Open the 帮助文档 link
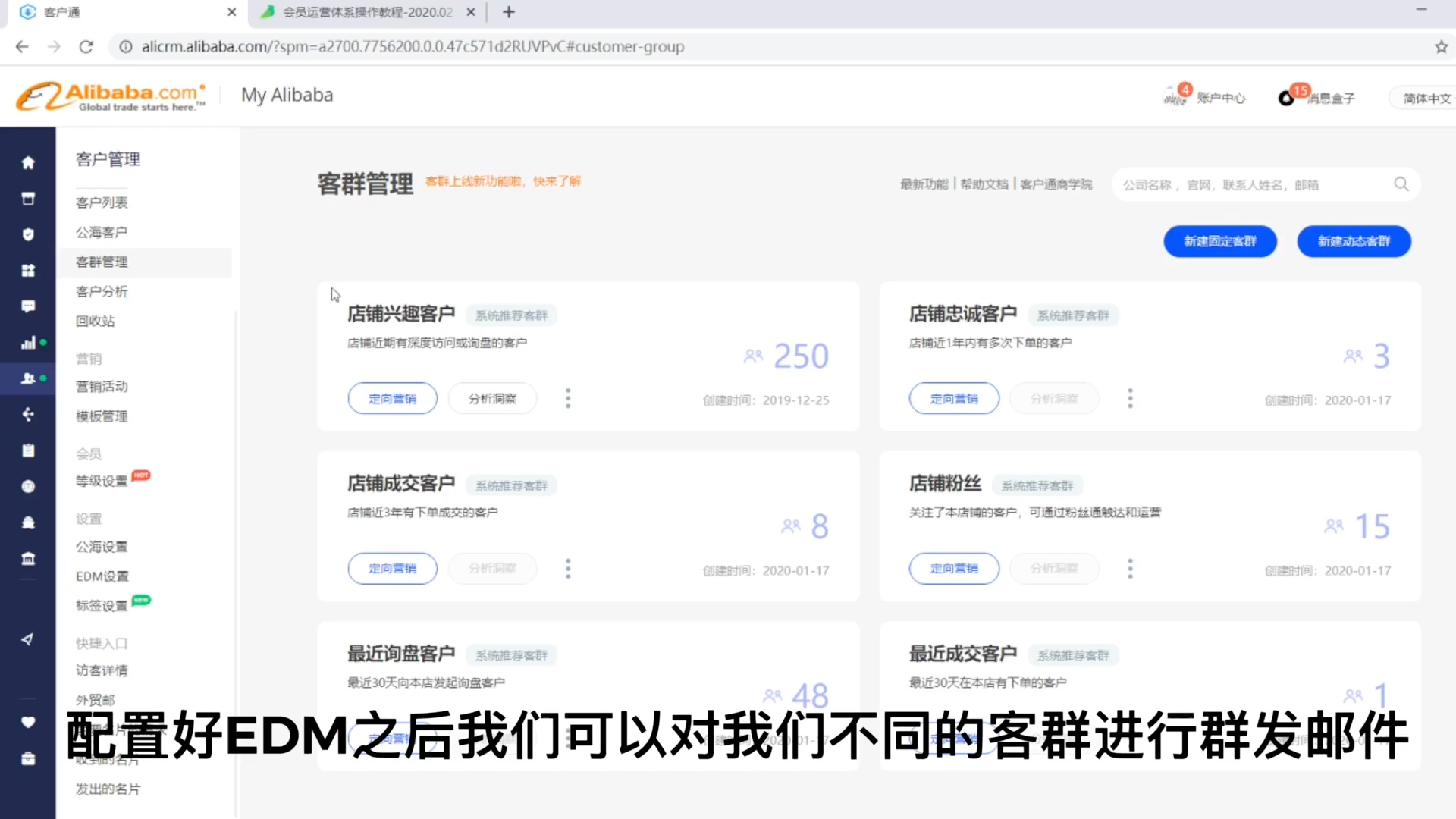The width and height of the screenshot is (1456, 819). 984,184
